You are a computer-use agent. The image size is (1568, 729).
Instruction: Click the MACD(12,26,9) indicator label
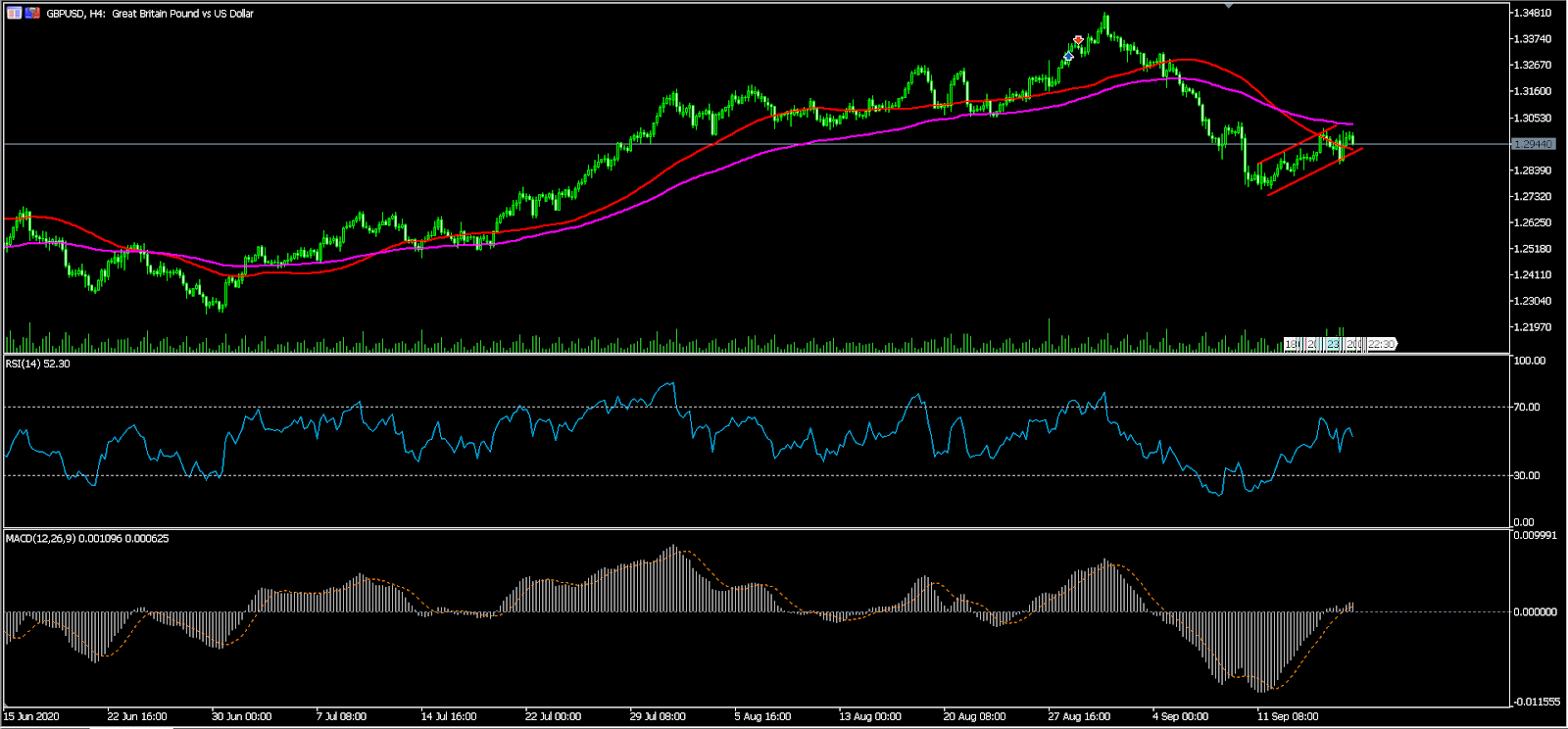tap(87, 538)
